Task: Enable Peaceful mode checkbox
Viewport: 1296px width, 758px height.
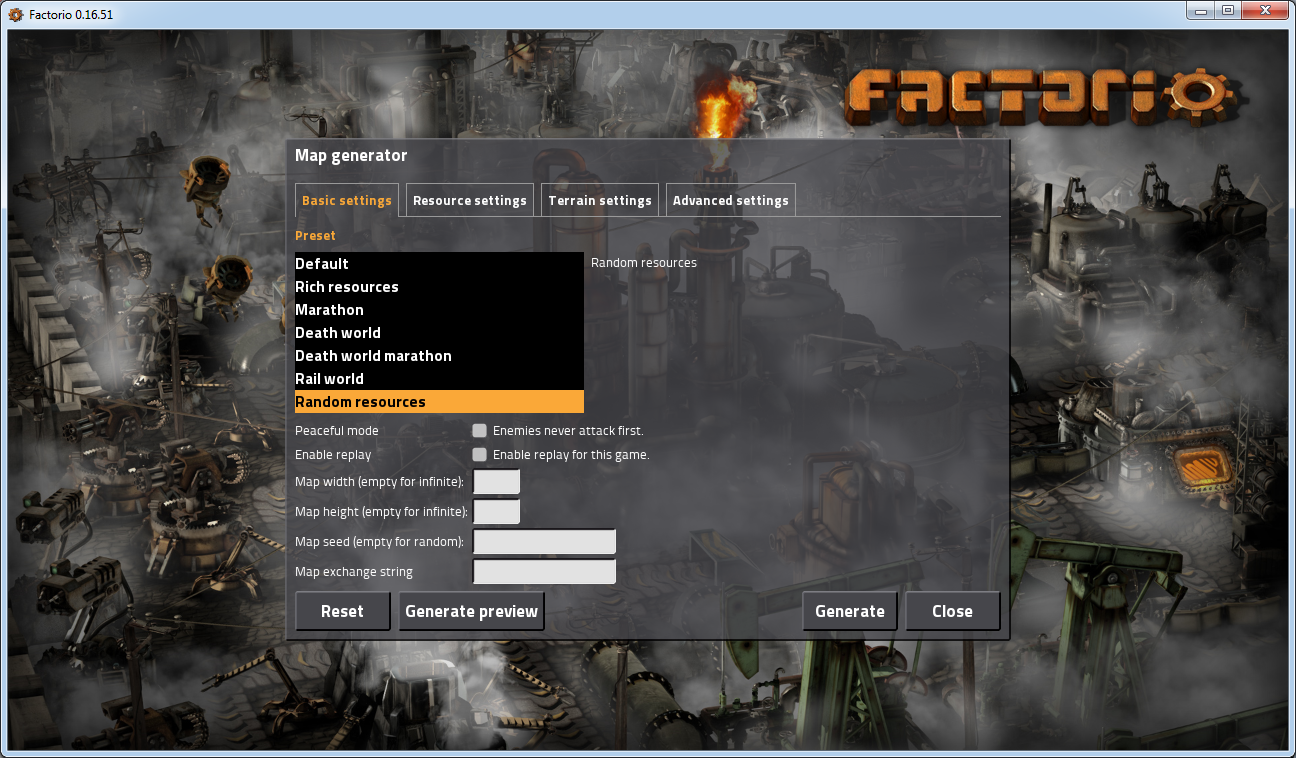Action: 480,431
